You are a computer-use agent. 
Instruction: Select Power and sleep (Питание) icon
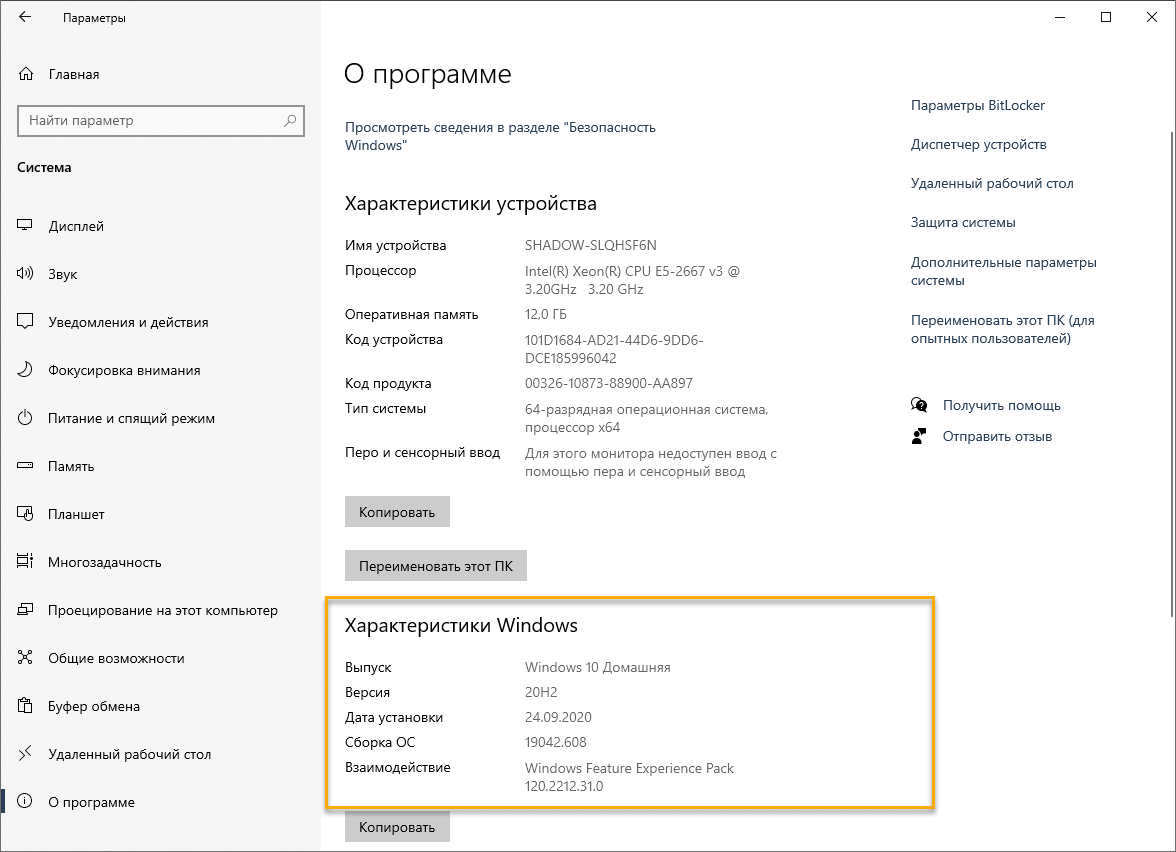tap(24, 418)
